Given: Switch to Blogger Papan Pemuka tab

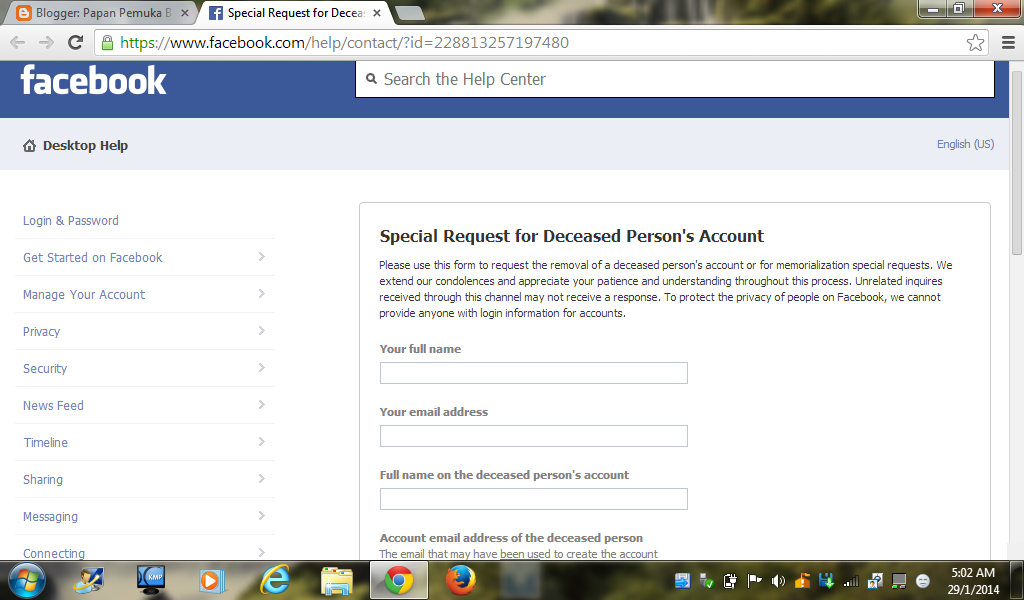Looking at the screenshot, I should pos(103,12).
